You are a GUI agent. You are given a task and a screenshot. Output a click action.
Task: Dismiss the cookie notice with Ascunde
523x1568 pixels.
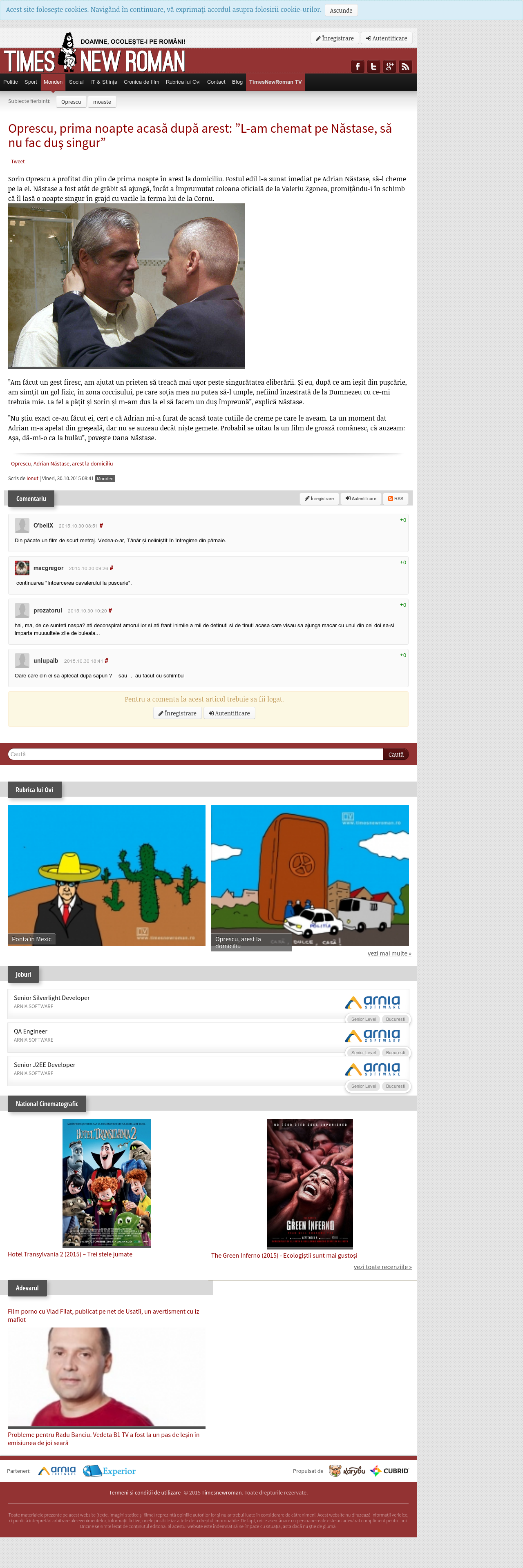coord(341,10)
